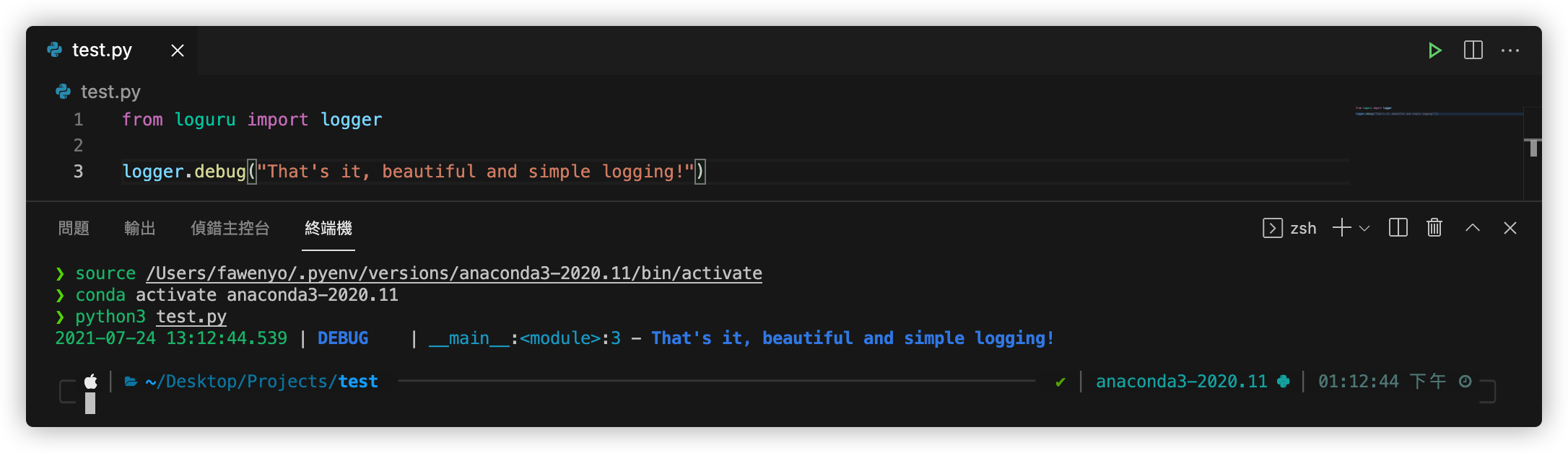Split the editor to the right
The image size is (1568, 453).
(x=1473, y=50)
